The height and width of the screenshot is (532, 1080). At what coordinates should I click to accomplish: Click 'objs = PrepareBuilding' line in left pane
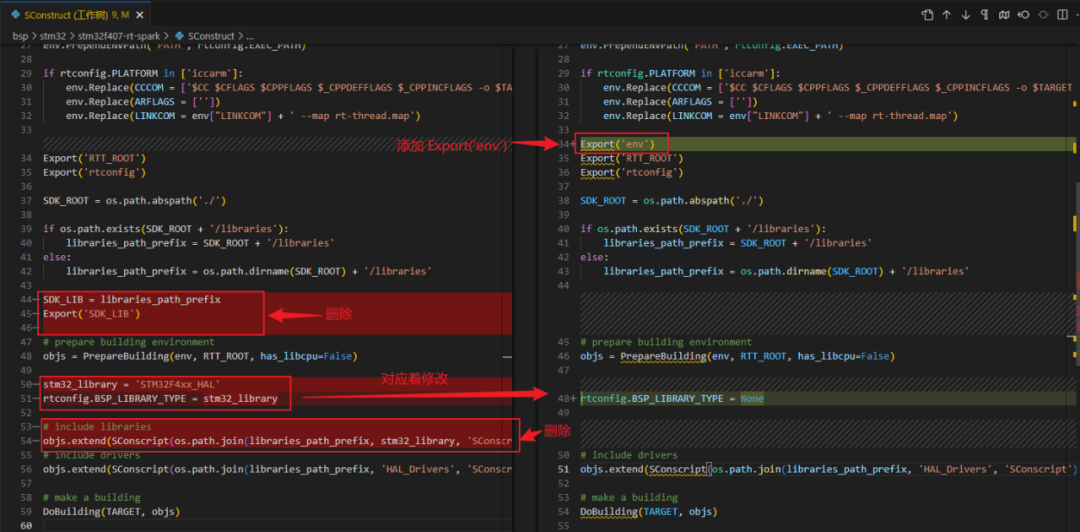(x=200, y=356)
